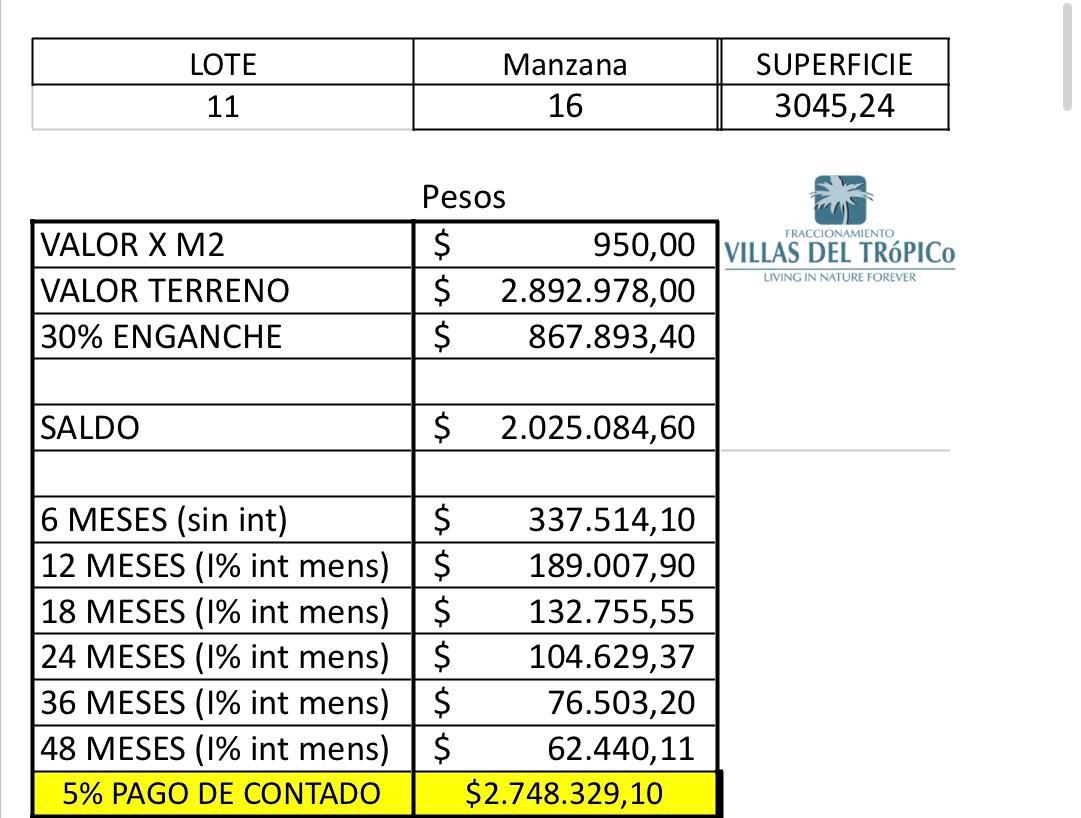Click the surface value 3045,24
1081x818 pixels.
point(834,106)
